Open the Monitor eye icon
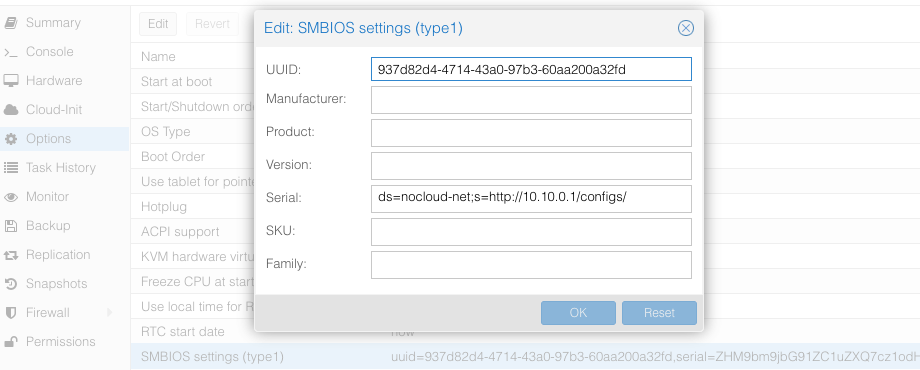Image resolution: width=920 pixels, height=370 pixels. coord(11,197)
